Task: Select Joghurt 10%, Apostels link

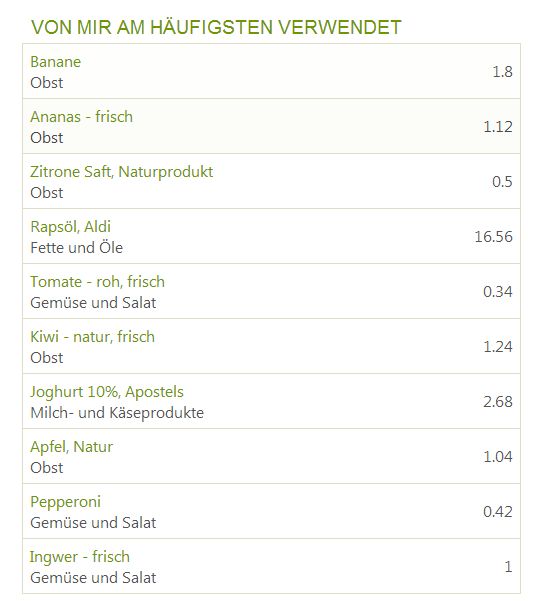Action: point(107,392)
